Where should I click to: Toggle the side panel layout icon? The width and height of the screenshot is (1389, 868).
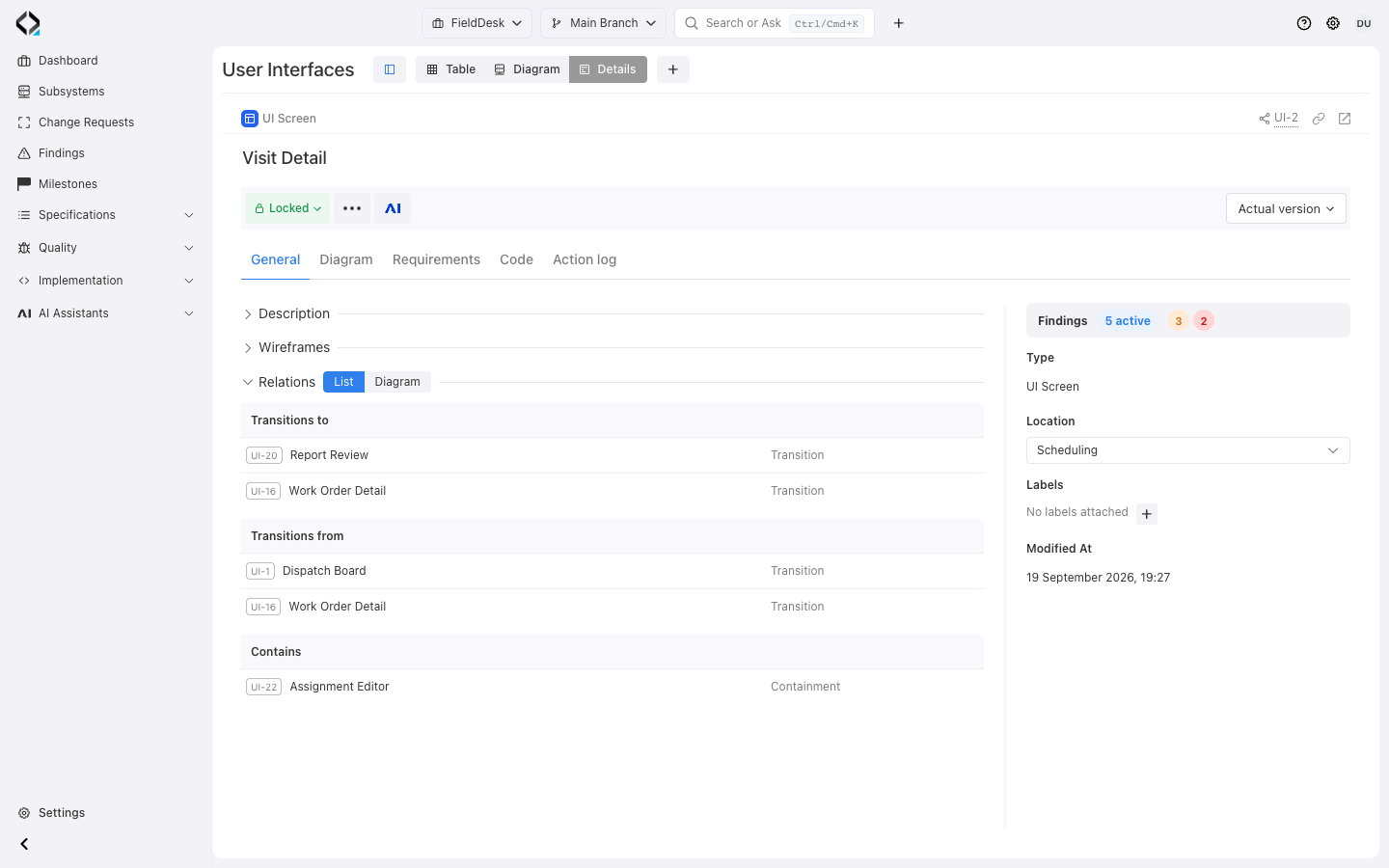click(390, 69)
